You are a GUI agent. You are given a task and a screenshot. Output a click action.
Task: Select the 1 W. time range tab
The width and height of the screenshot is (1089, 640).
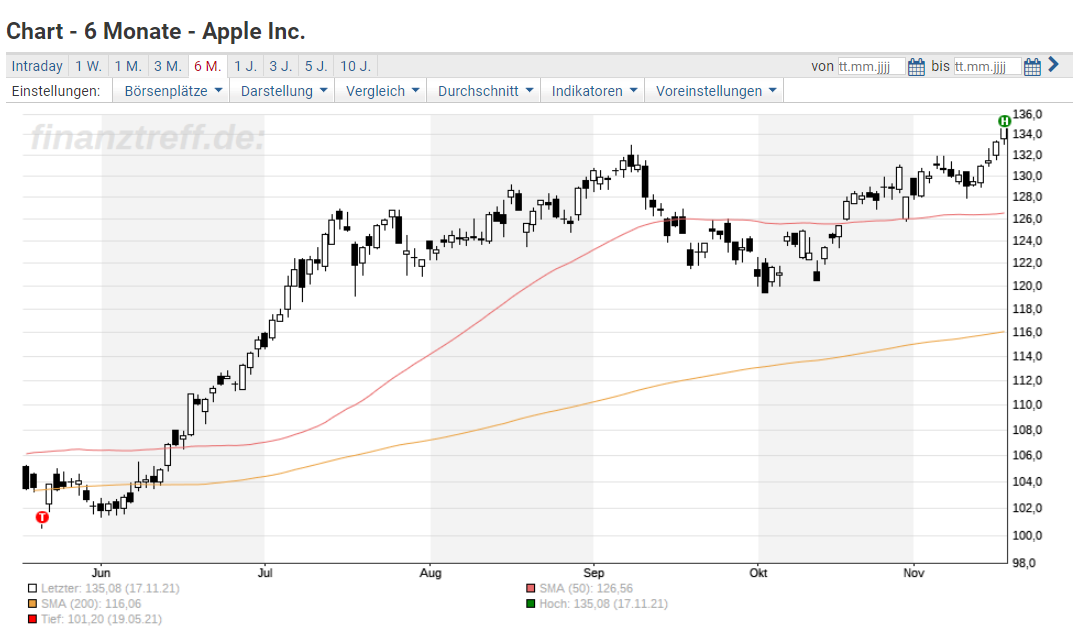(x=88, y=66)
